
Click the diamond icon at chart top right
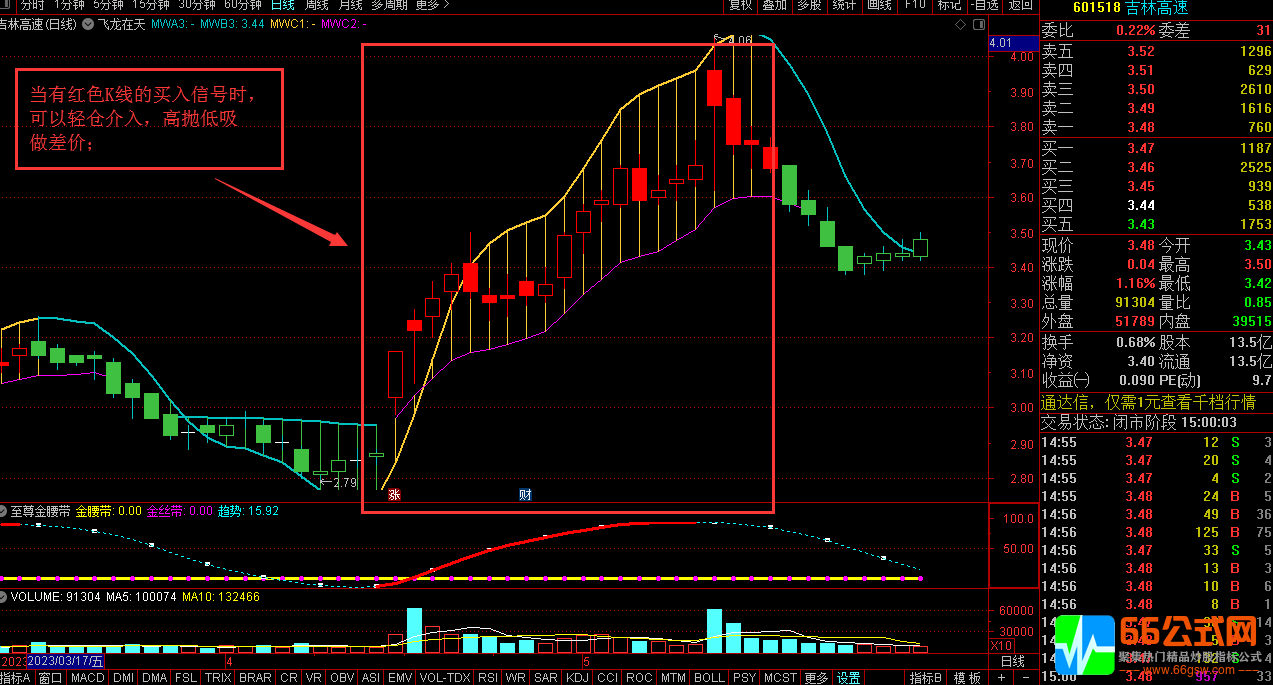(x=961, y=23)
